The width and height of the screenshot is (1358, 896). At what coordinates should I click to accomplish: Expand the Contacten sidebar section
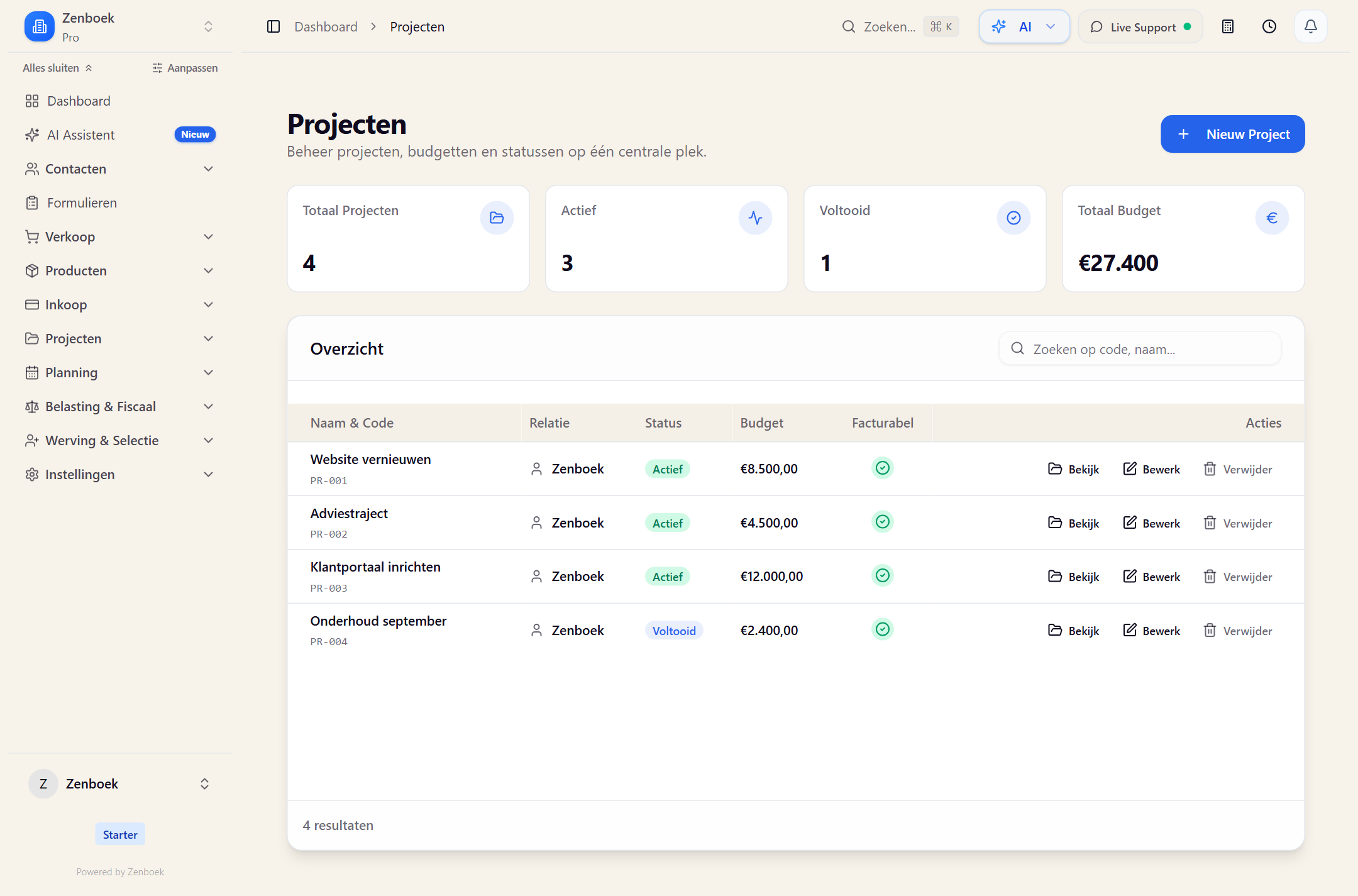[x=119, y=169]
